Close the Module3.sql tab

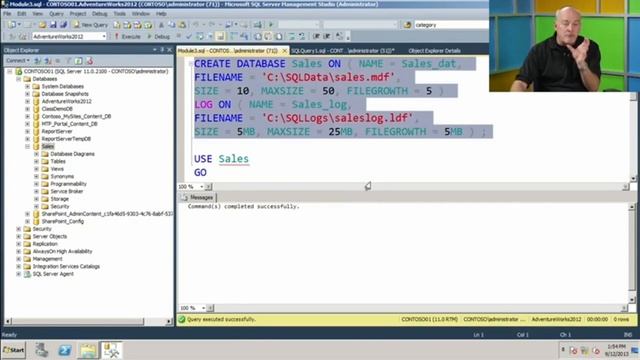pos(284,51)
